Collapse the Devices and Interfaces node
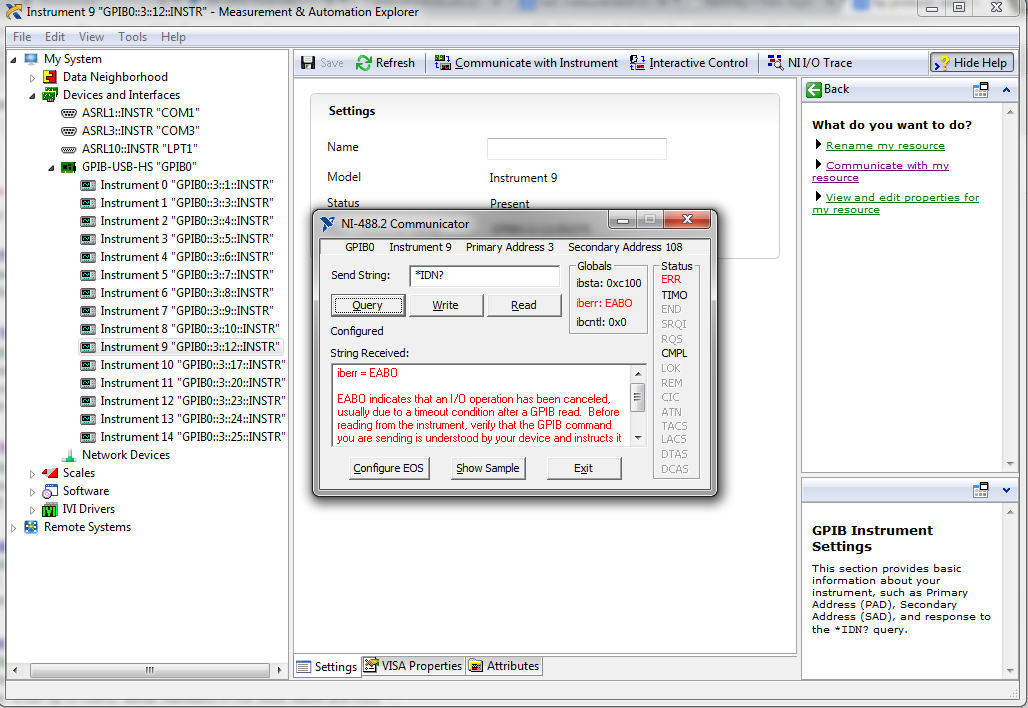 32,96
